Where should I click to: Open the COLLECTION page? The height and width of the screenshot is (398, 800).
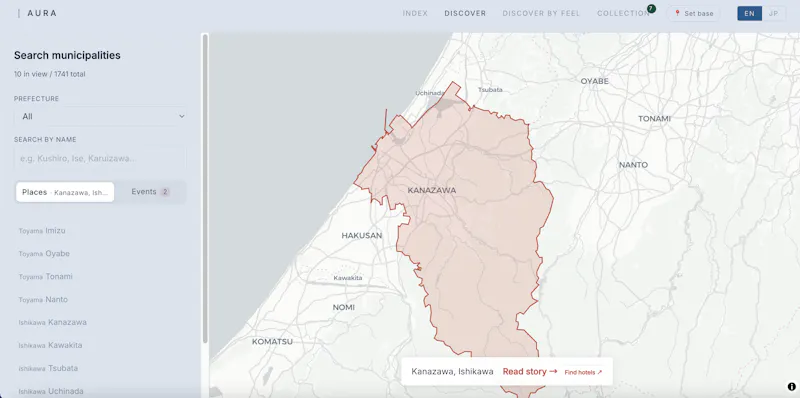pos(623,13)
